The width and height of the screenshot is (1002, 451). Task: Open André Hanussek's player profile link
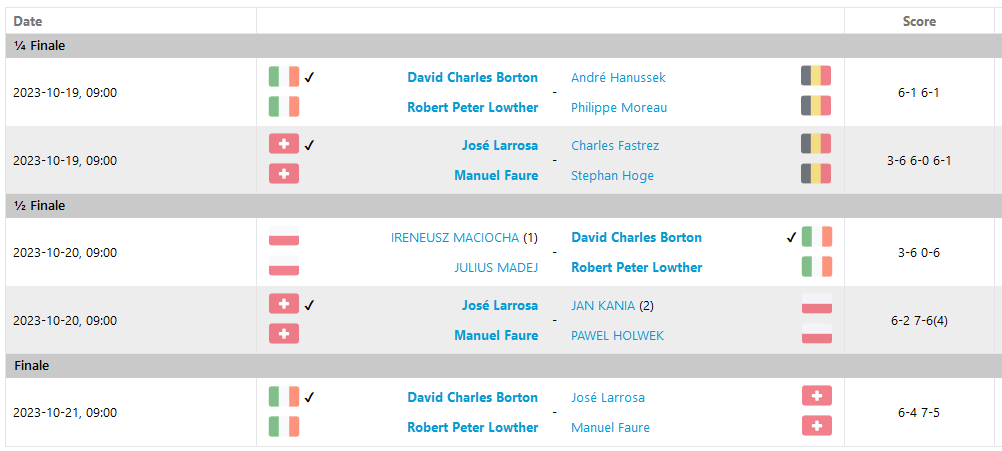tap(618, 77)
